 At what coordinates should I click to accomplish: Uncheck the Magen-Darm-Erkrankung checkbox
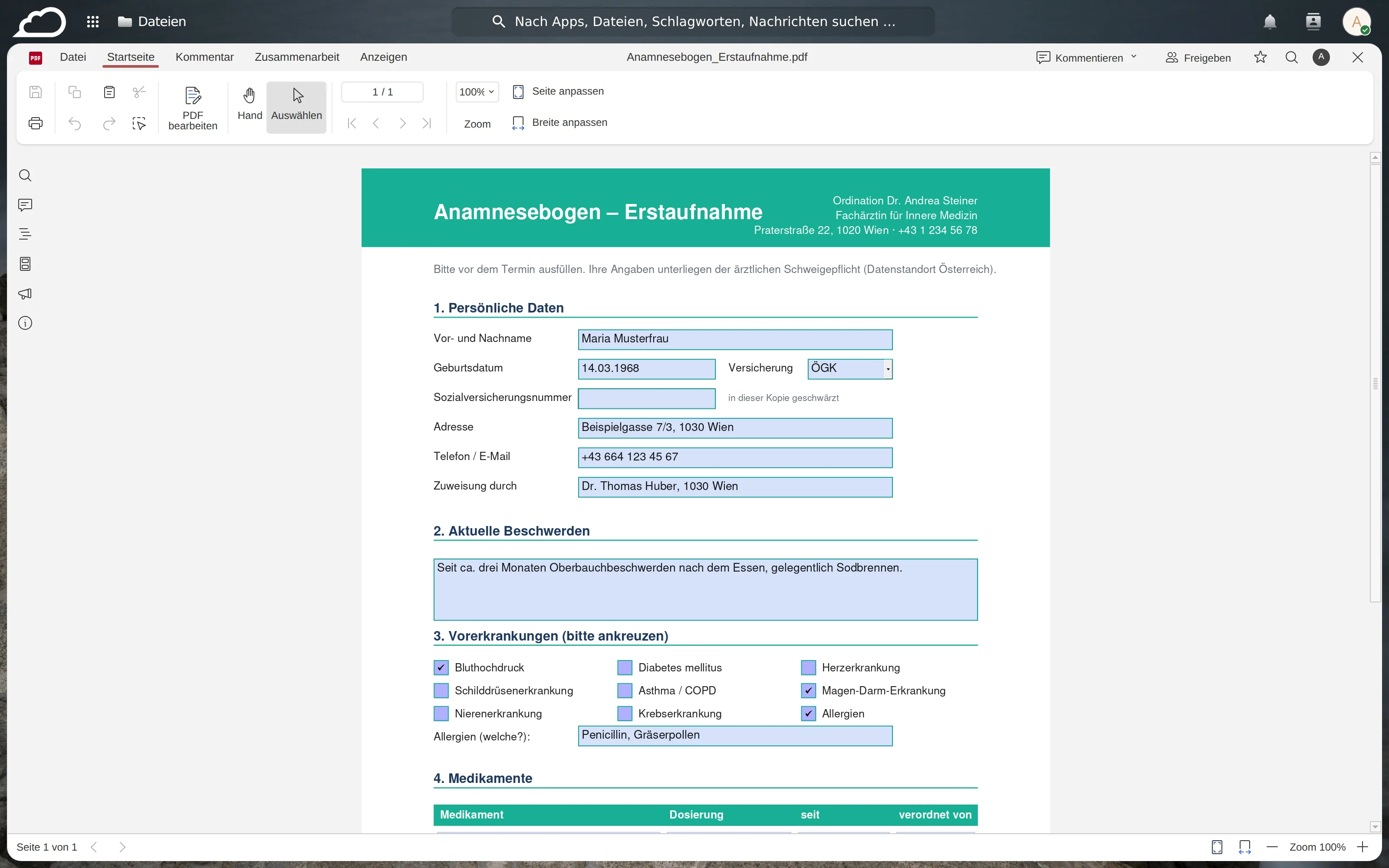(809, 690)
